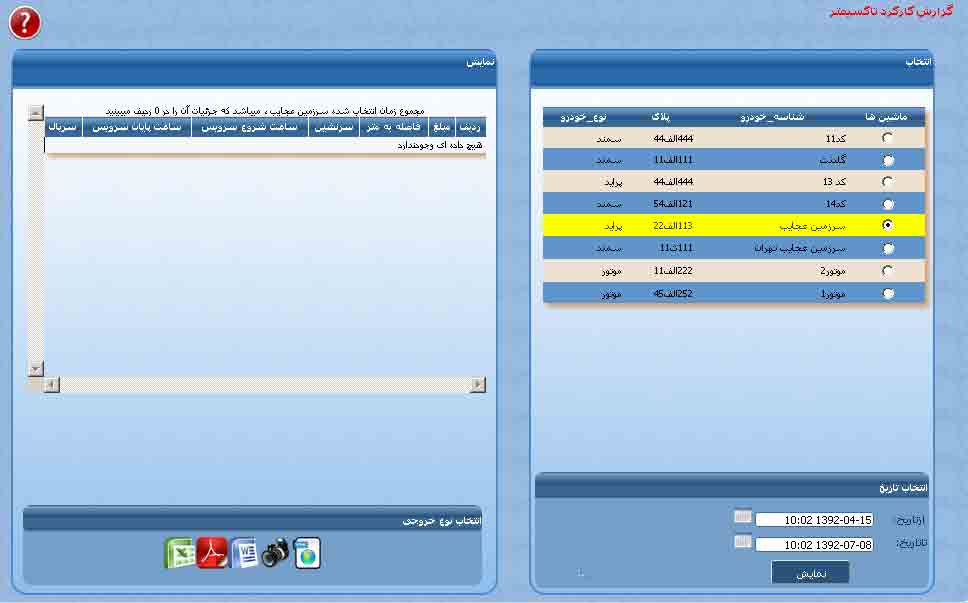Click the camera snapshot output icon
The image size is (968, 603).
pyautogui.click(x=276, y=553)
